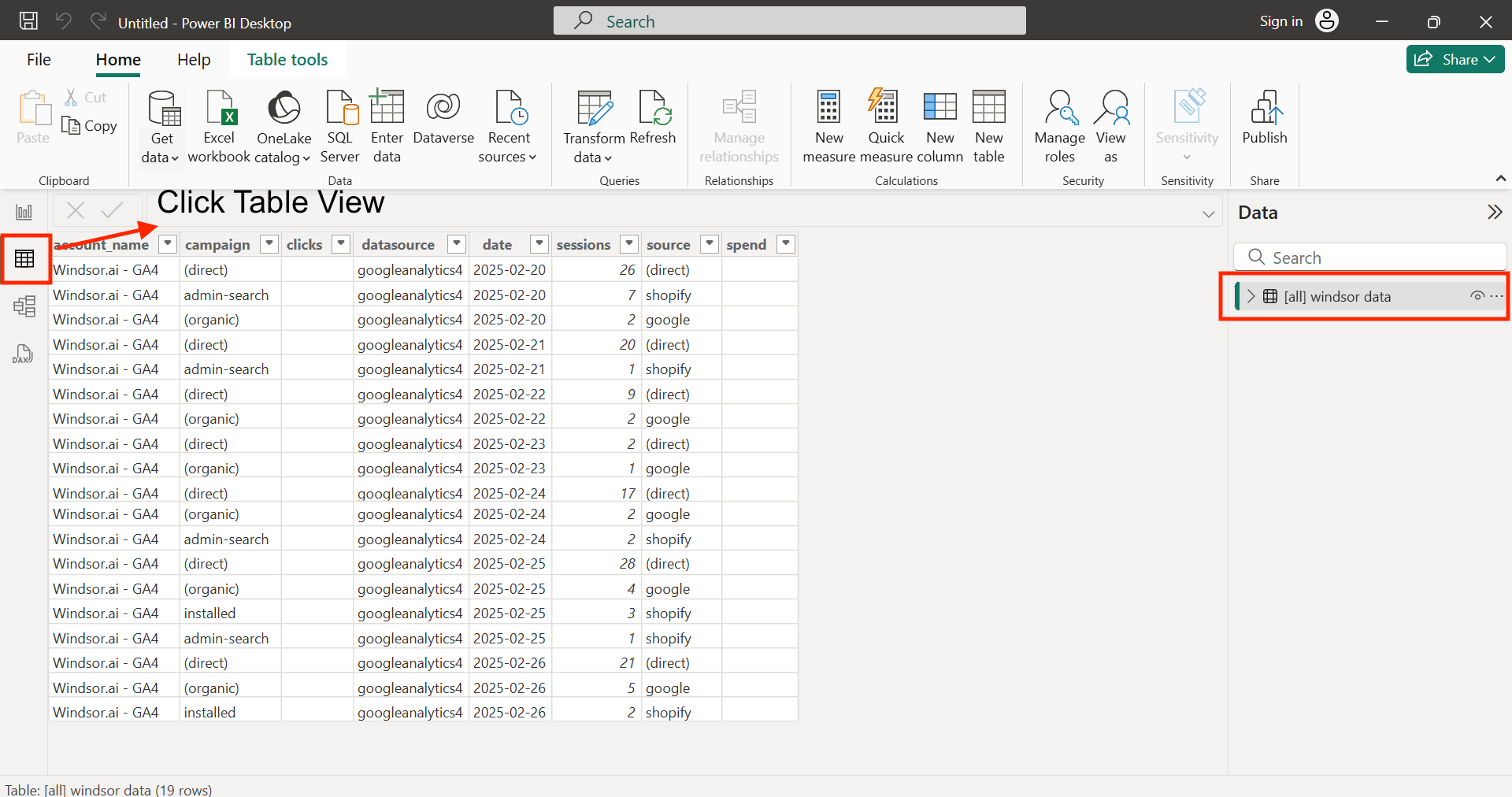Click the Undo arrow in title bar

pos(64,21)
